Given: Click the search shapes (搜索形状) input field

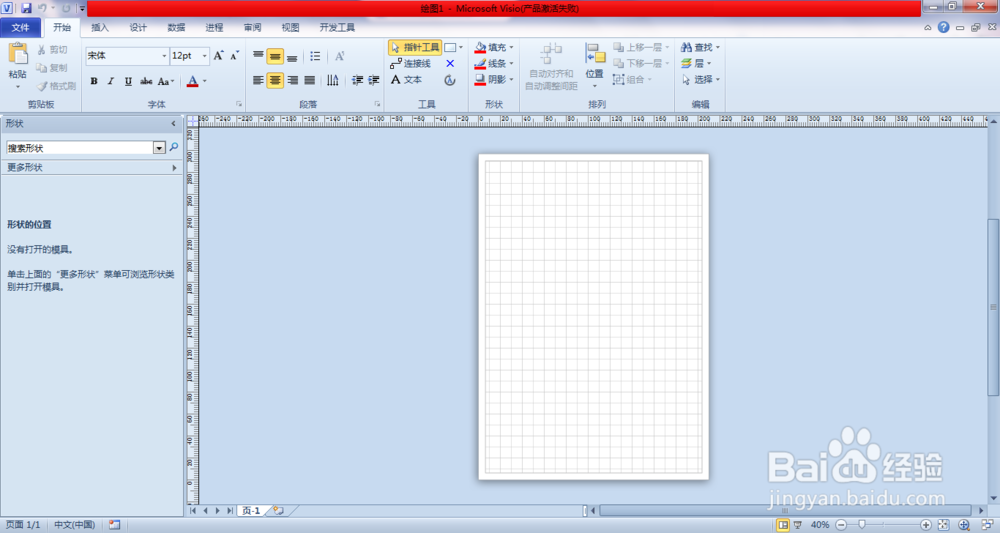Looking at the screenshot, I should 79,147.
